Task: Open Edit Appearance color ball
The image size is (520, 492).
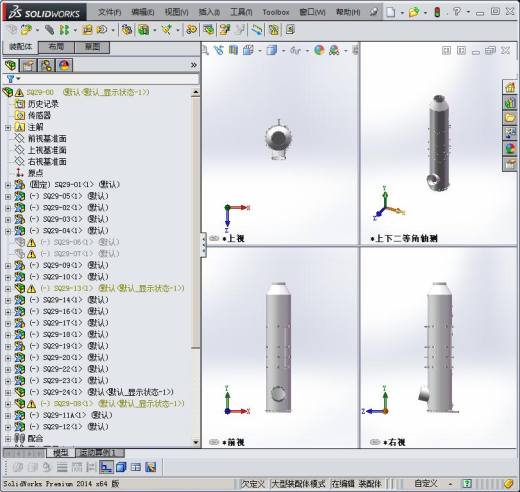Action: tap(319, 50)
